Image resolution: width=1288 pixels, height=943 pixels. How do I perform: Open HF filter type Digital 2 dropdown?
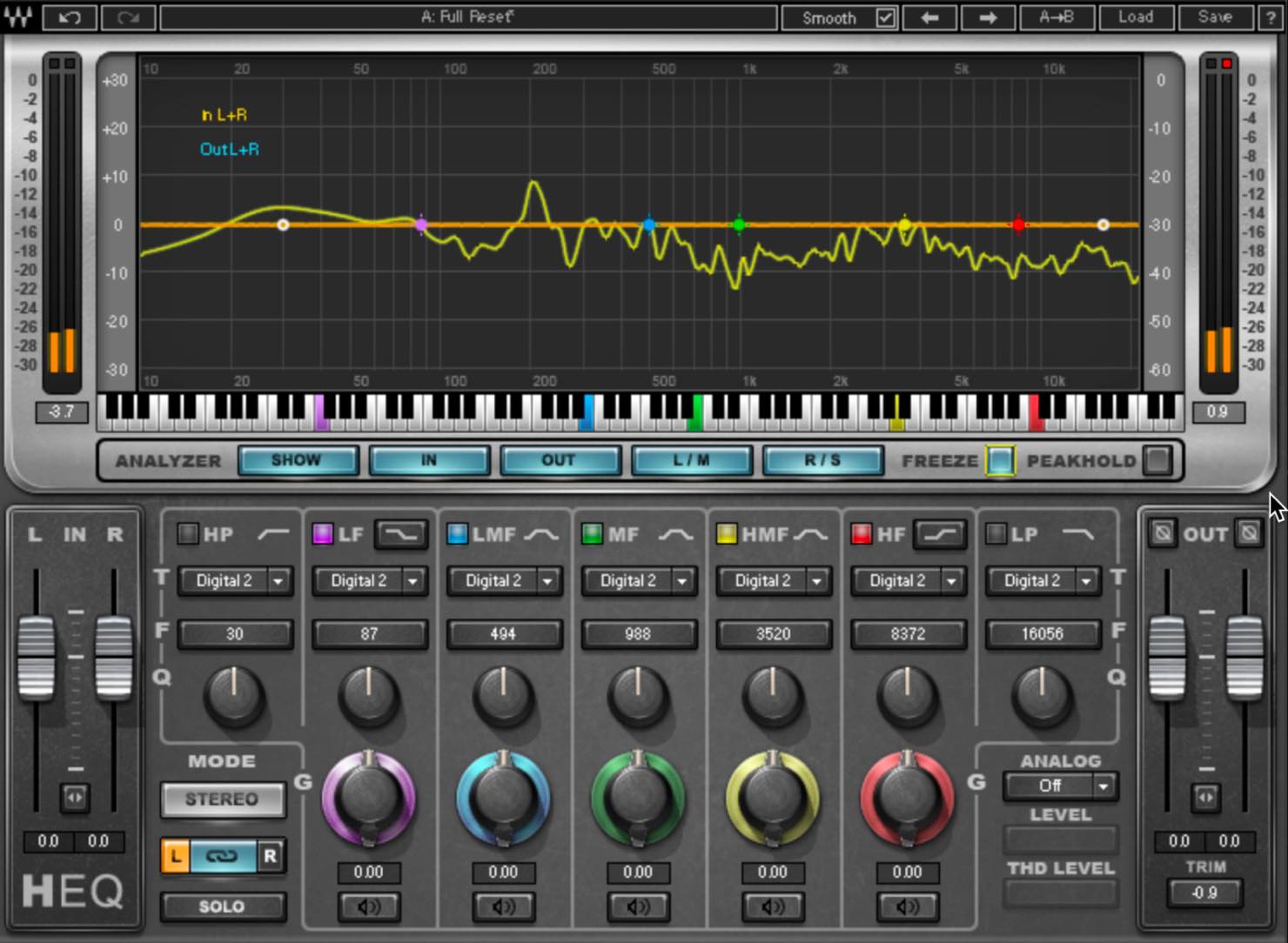tap(909, 580)
